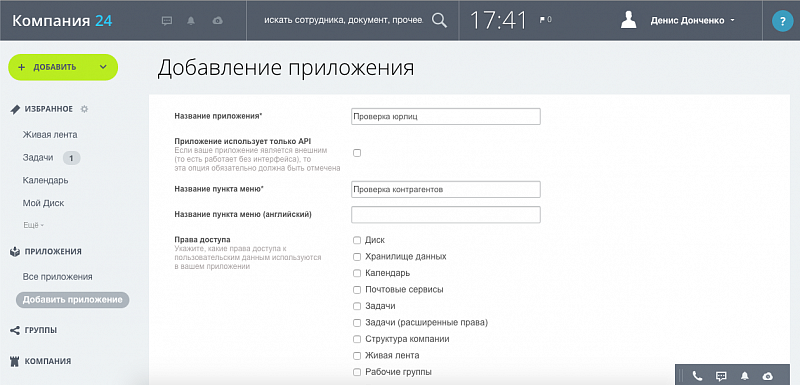Enable the Структура компании checkbox
This screenshot has height=385, width=800.
[x=357, y=339]
